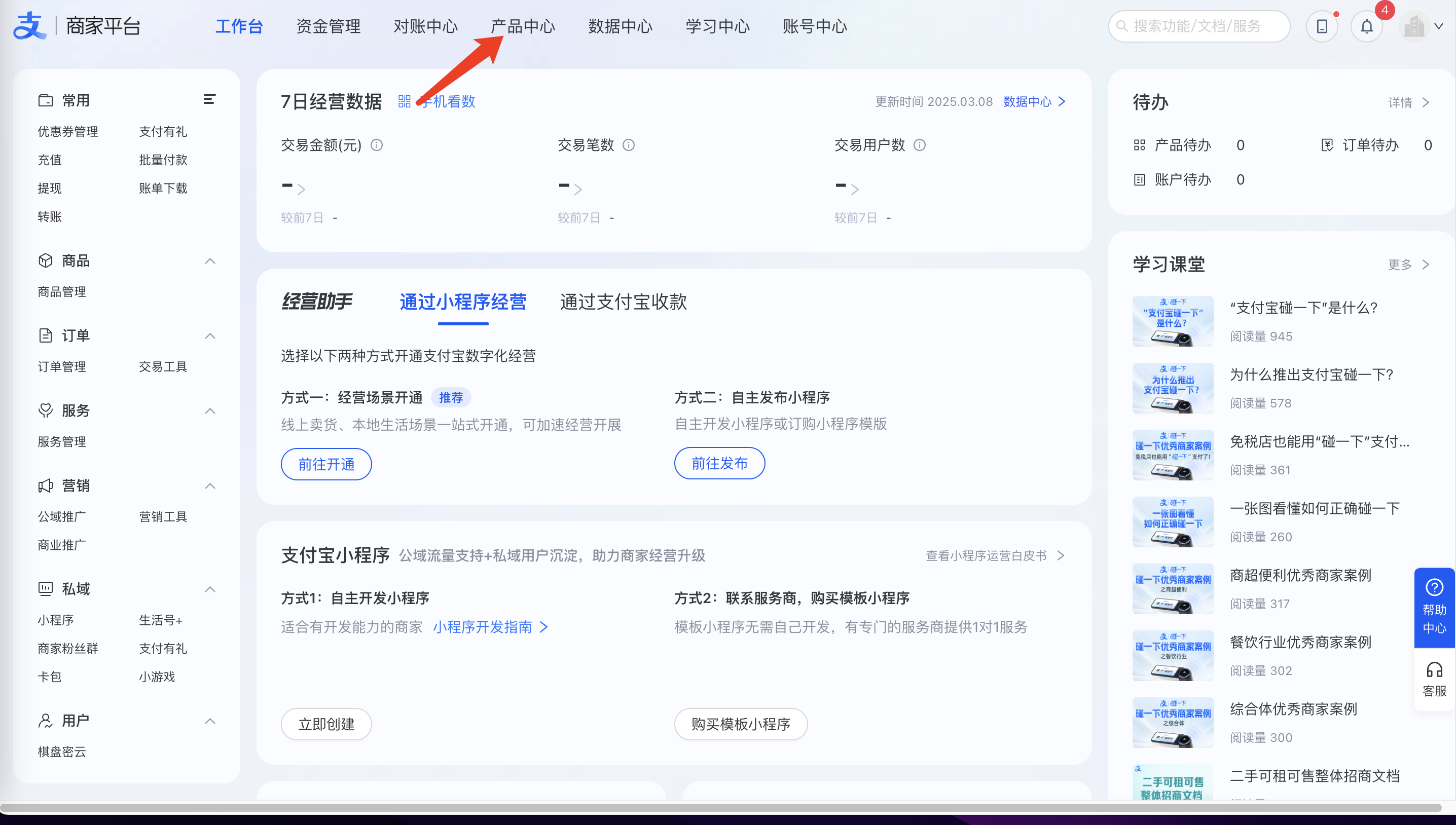Click the 订单待办 icon

pos(1327,145)
